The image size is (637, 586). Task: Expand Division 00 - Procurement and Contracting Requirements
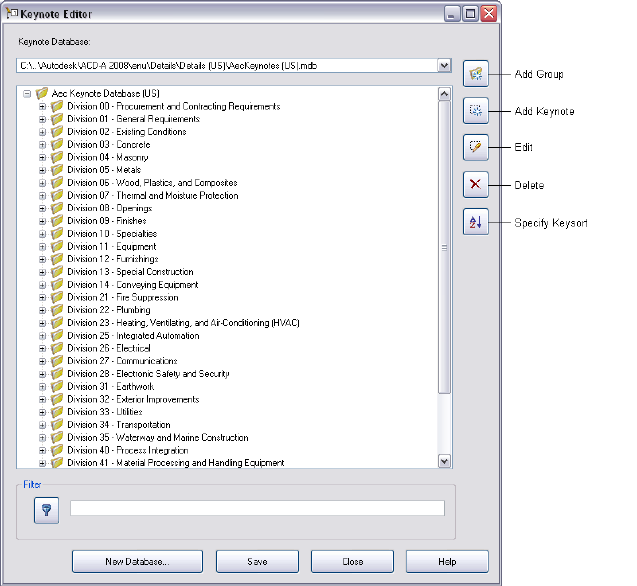(42, 106)
